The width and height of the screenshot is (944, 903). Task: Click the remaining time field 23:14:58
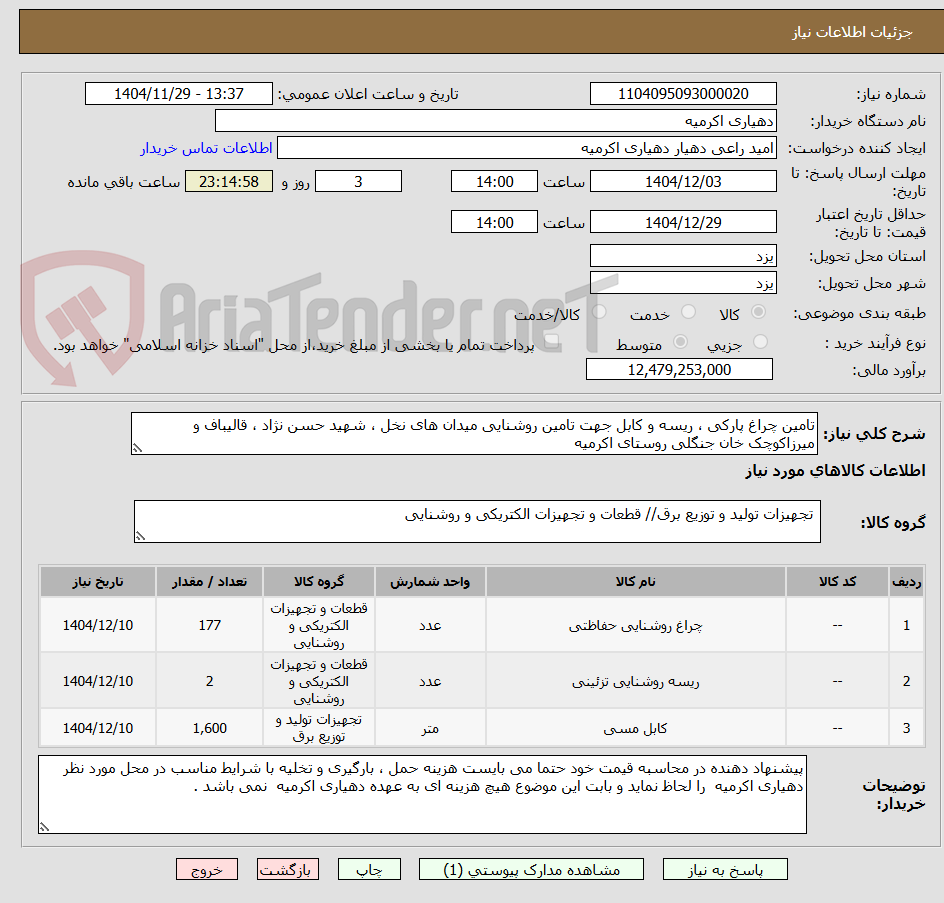tap(229, 181)
